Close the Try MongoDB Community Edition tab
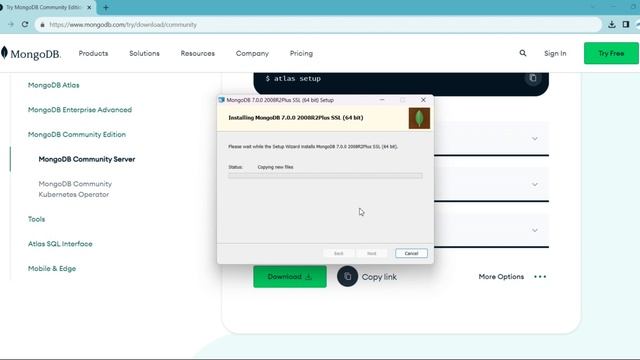640x360 pixels. [x=89, y=7]
